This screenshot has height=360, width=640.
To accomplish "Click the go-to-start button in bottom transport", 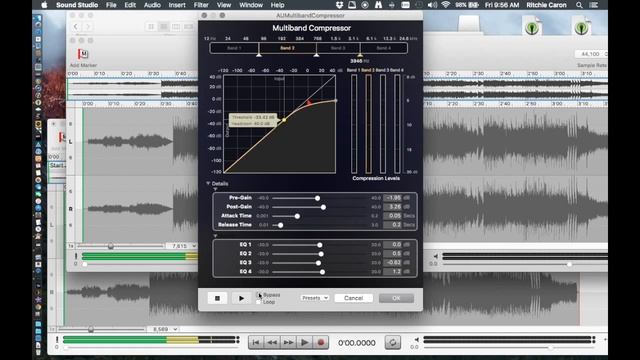I will (x=256, y=342).
